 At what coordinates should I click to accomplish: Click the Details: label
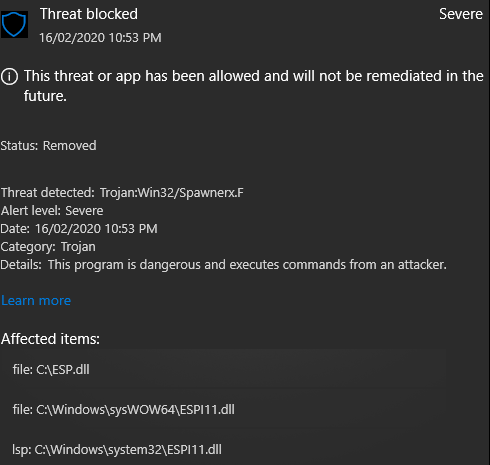tap(21, 265)
